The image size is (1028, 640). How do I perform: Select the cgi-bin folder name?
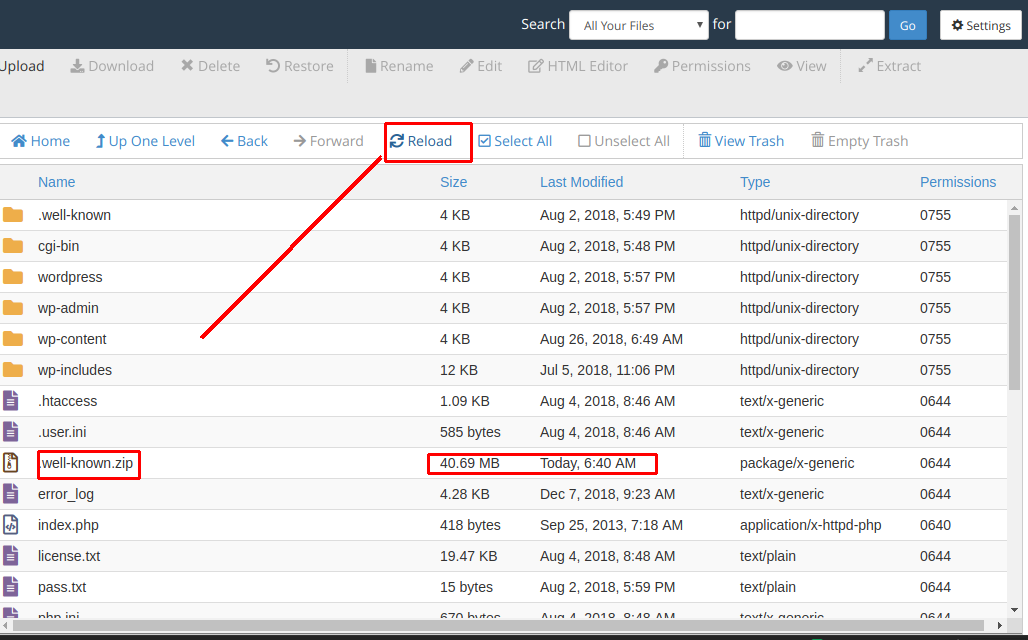pos(58,247)
